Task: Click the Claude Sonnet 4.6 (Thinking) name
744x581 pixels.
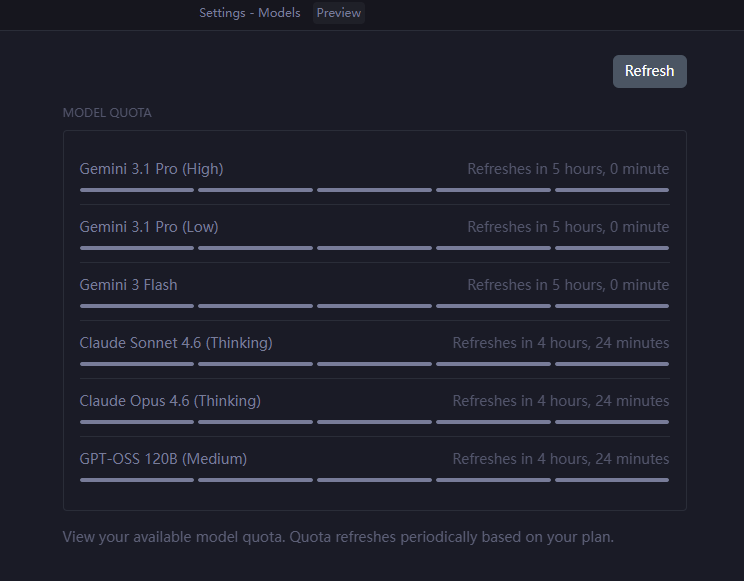Action: [x=176, y=343]
